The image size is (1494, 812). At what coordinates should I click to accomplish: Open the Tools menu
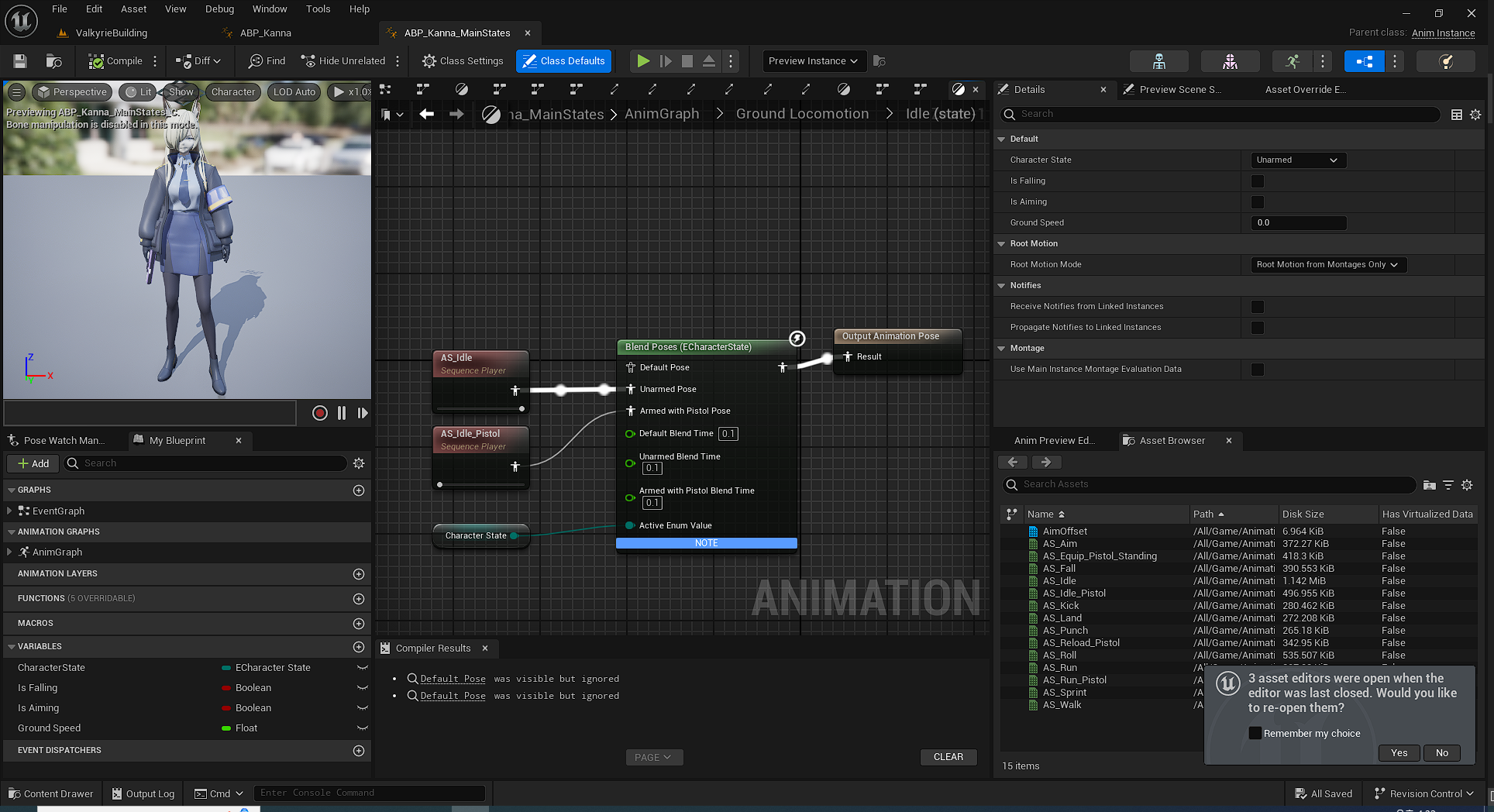point(318,9)
